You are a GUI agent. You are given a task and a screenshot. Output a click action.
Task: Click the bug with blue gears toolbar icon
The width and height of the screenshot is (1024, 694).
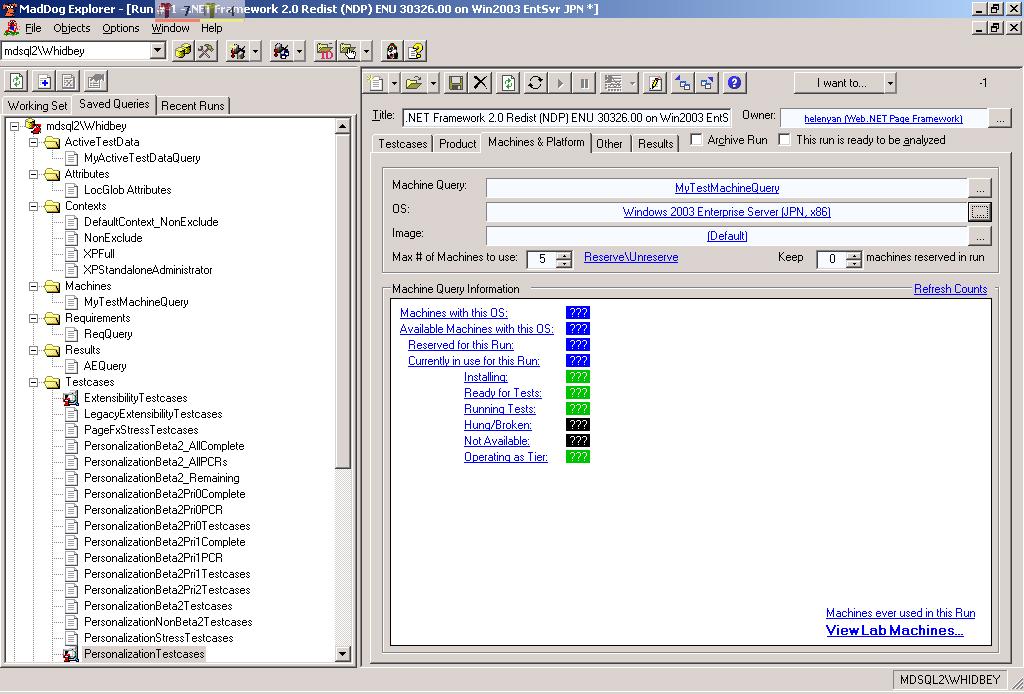tap(281, 51)
